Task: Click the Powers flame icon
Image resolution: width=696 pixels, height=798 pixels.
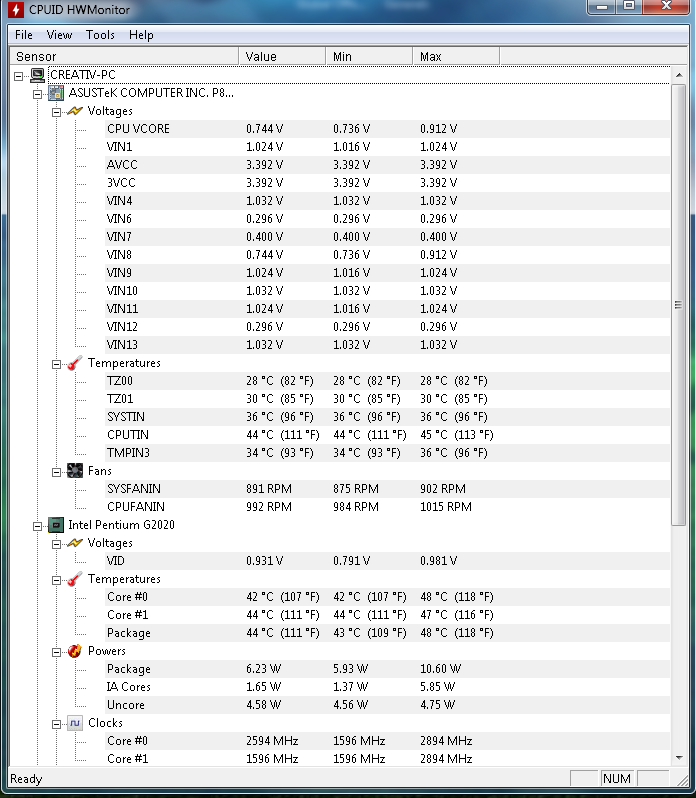Action: [75, 651]
